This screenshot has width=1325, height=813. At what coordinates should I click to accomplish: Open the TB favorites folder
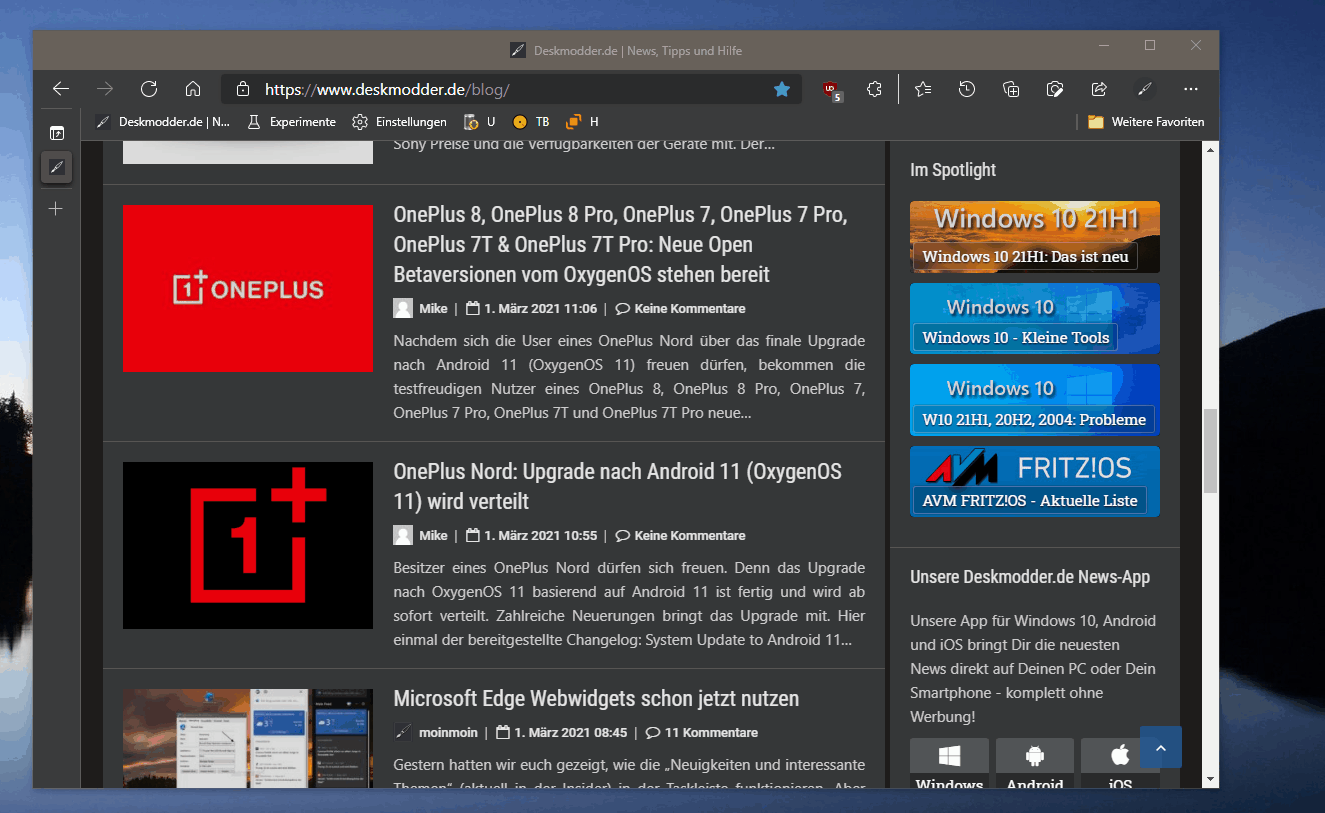[531, 122]
